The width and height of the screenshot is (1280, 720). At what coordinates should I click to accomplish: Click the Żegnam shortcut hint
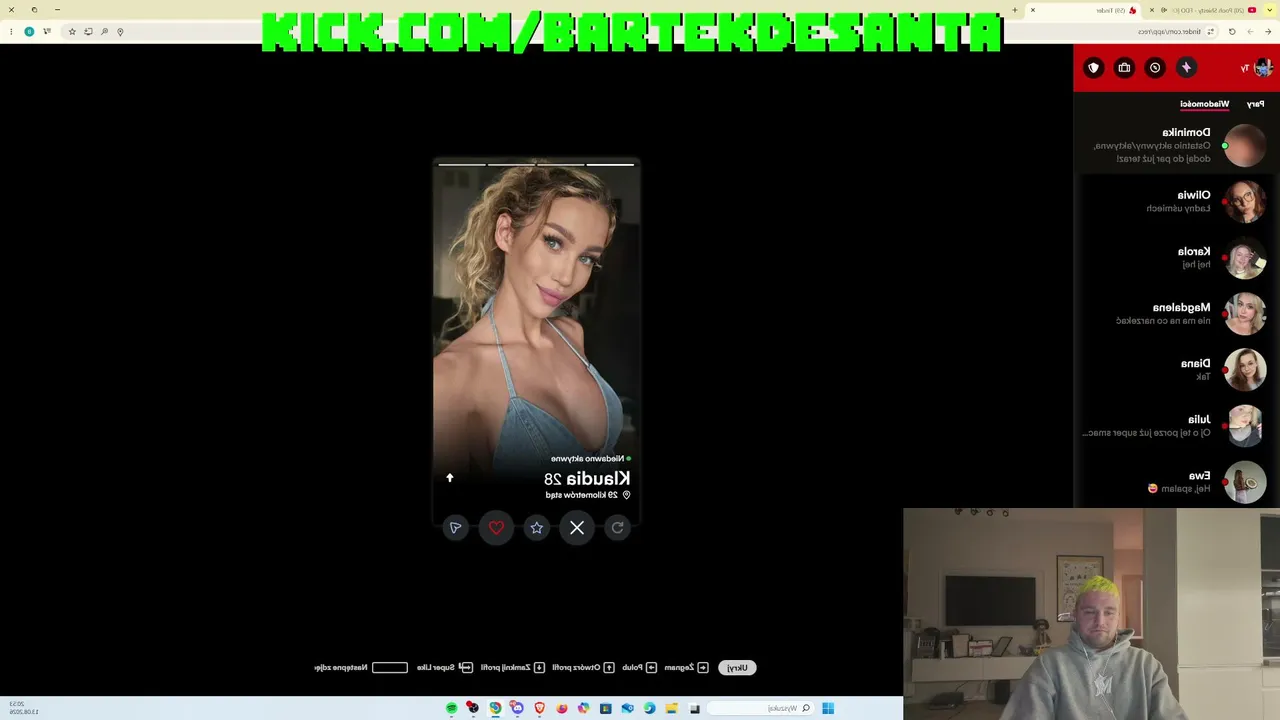point(686,668)
